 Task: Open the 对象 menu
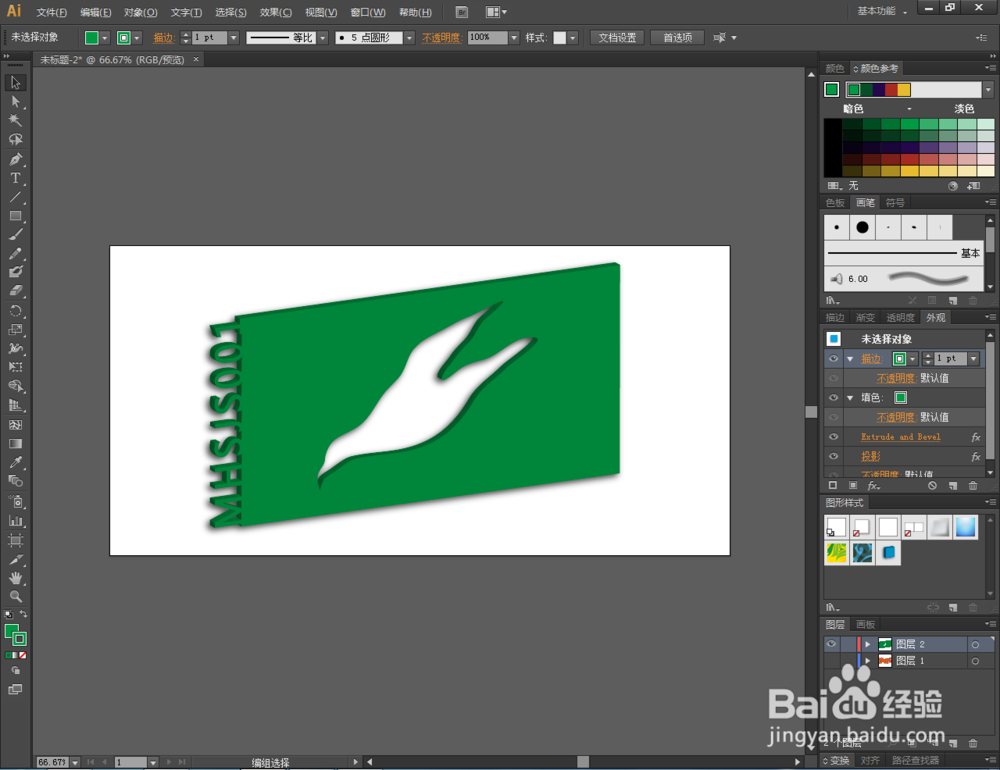click(140, 13)
